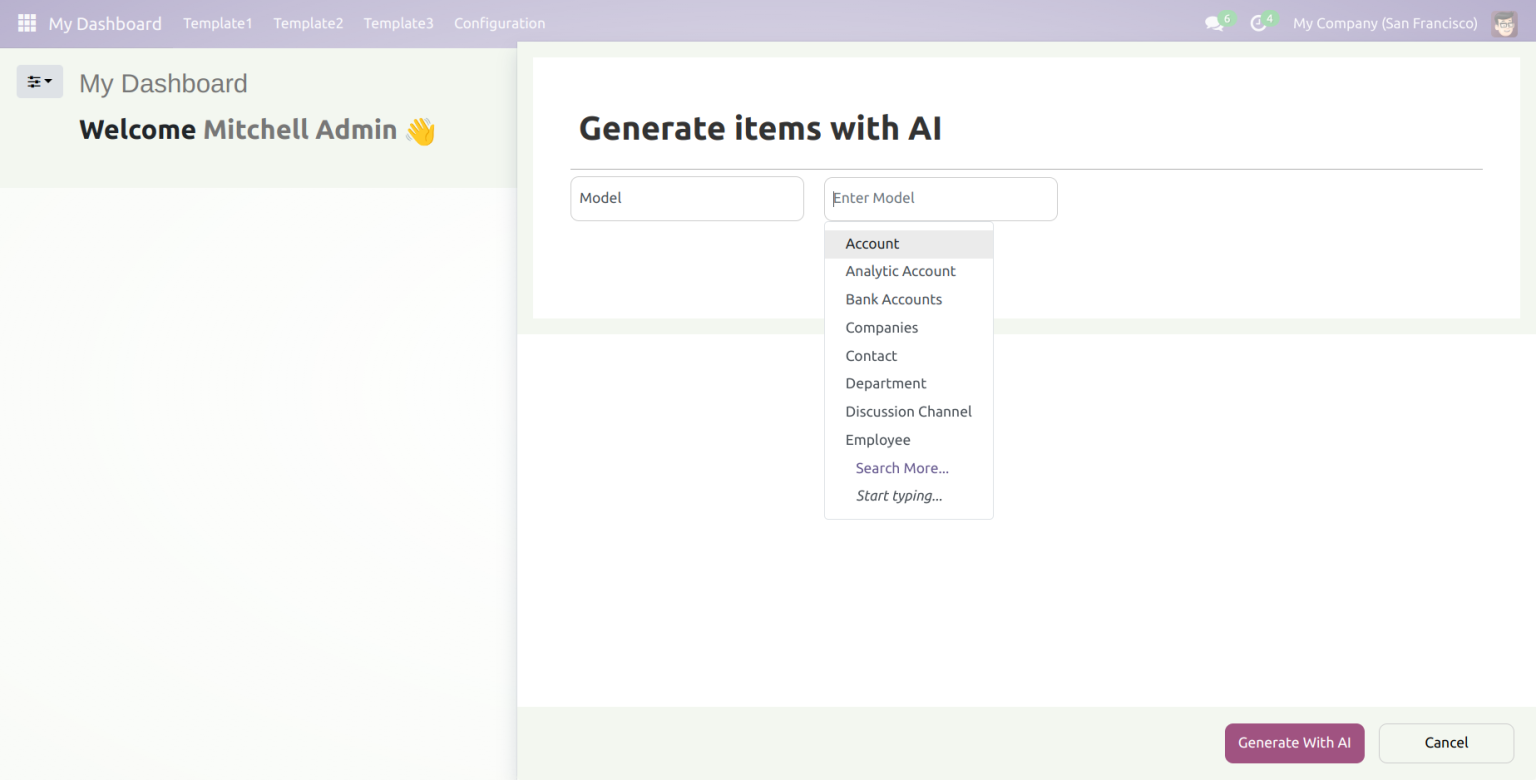Open the discuss messages chat icon

(1214, 23)
